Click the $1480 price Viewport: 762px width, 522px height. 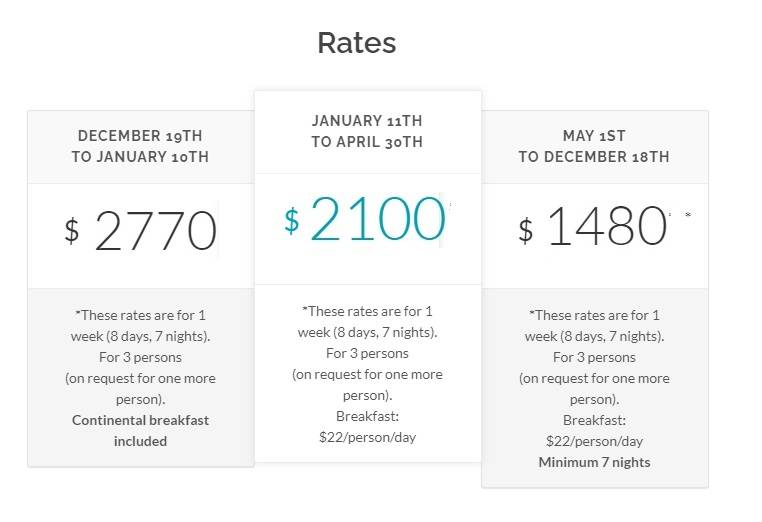[593, 226]
